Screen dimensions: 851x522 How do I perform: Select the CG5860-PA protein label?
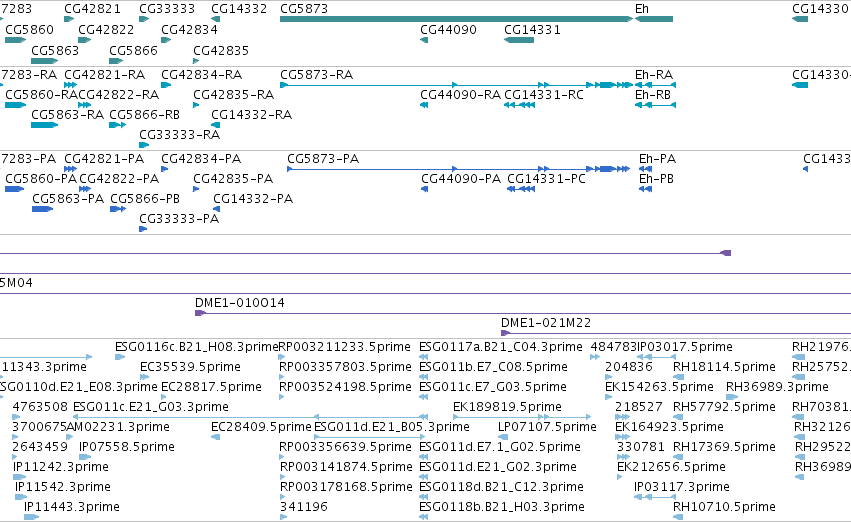pos(41,179)
